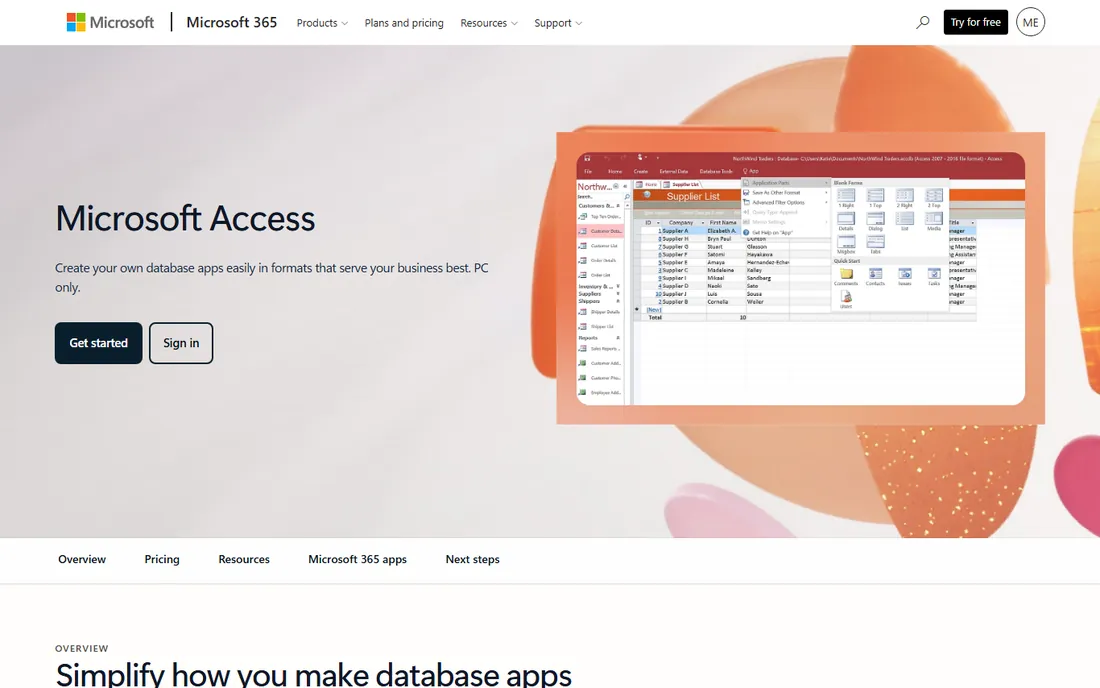
Task: Select the Resources tab below the hero
Action: click(244, 560)
